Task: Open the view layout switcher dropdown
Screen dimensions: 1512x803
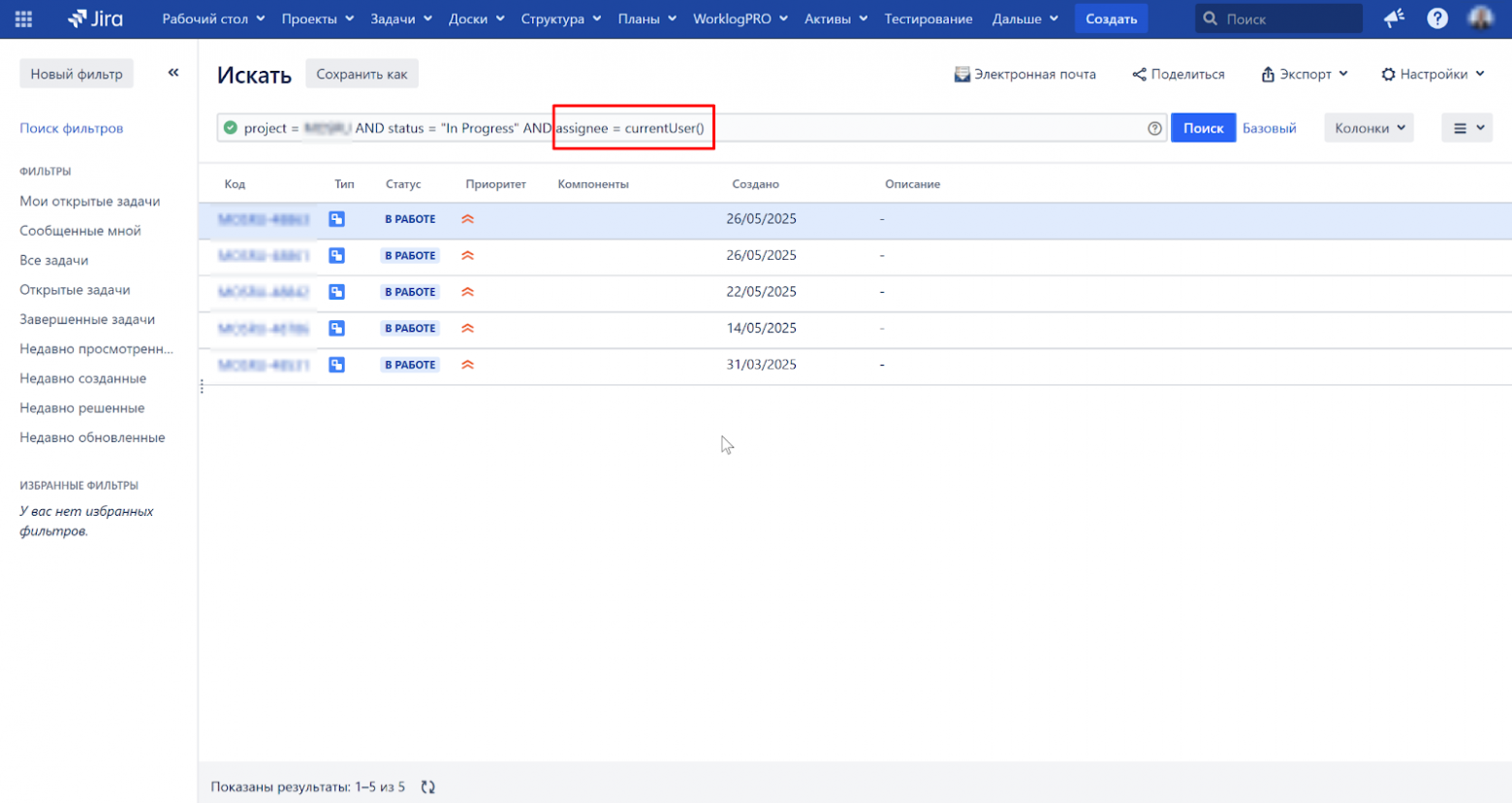Action: (1466, 127)
